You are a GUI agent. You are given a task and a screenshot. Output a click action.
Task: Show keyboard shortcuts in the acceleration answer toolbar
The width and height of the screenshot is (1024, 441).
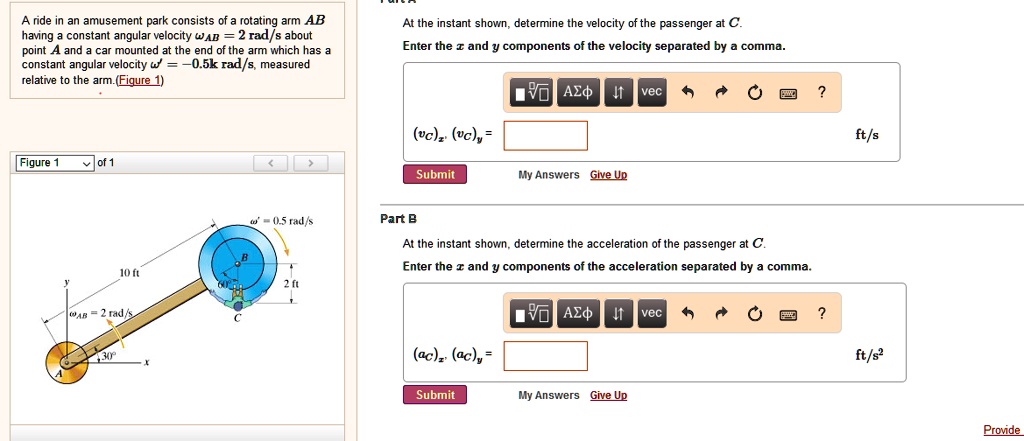(788, 314)
